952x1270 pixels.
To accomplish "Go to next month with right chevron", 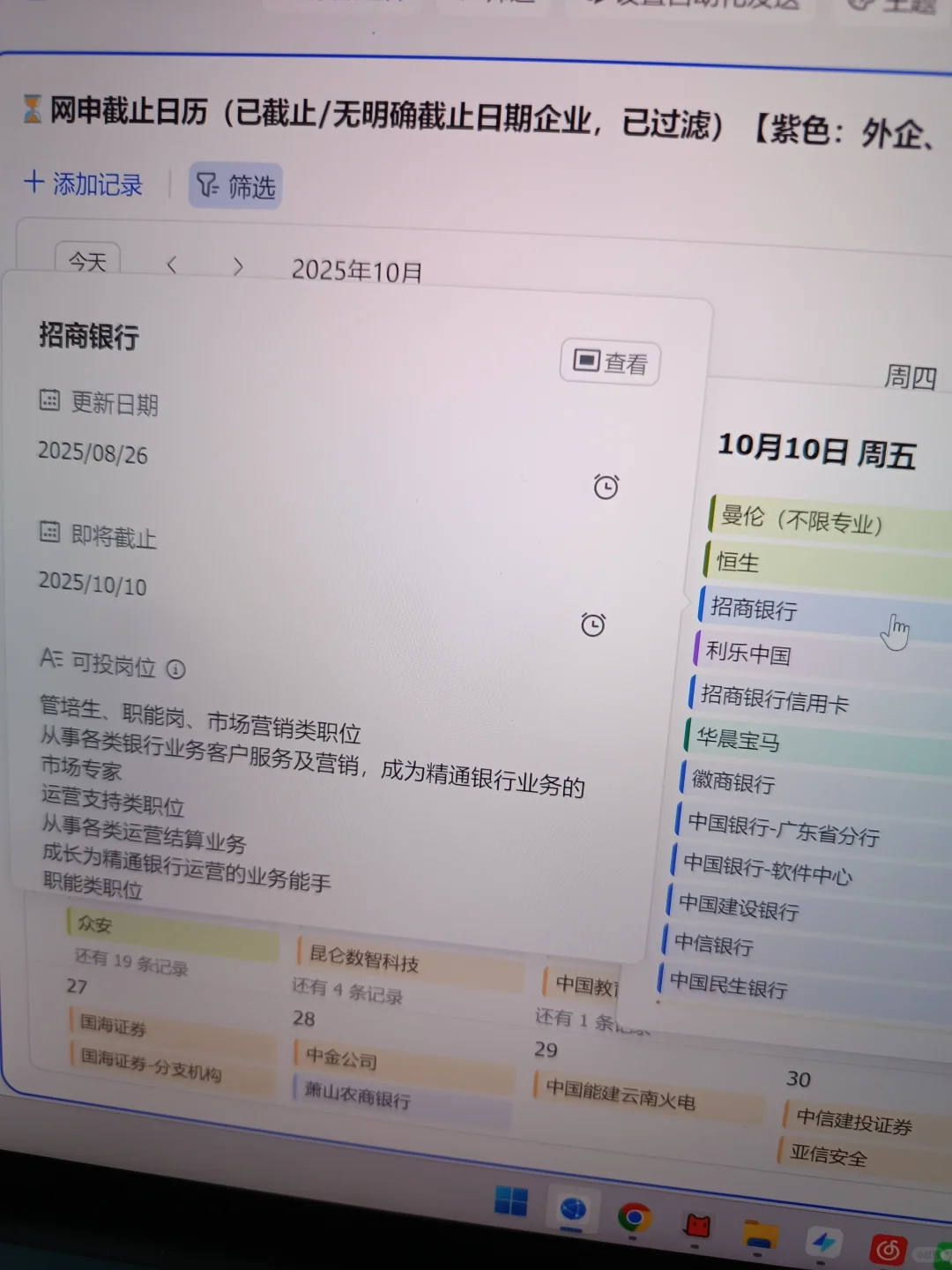I will [x=237, y=265].
